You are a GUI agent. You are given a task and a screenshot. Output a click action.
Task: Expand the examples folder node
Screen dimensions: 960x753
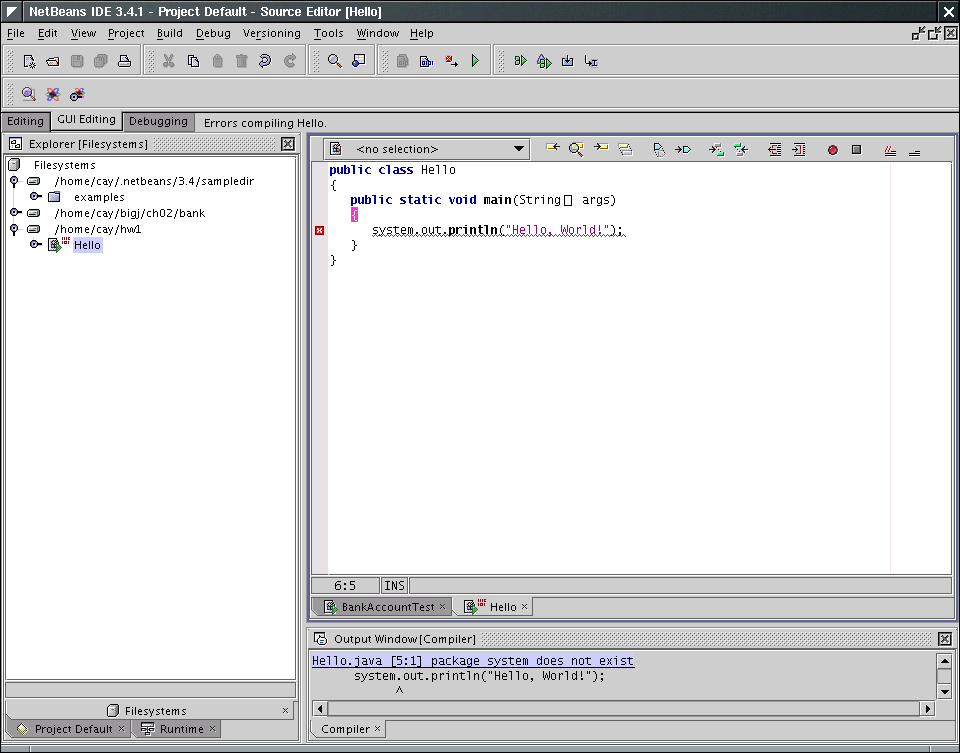pyautogui.click(x=36, y=197)
